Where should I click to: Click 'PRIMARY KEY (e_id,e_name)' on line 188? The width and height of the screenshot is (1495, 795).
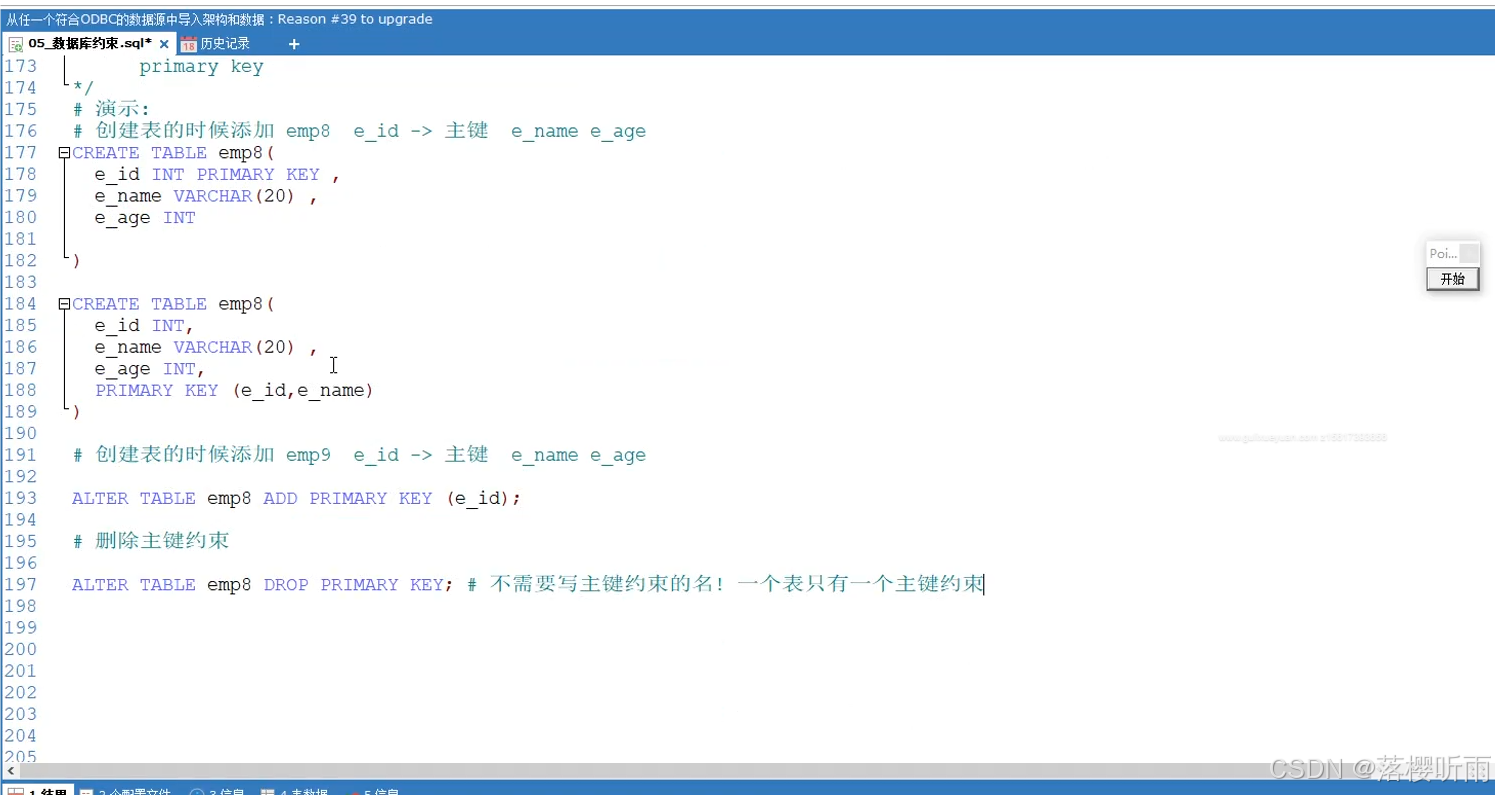pos(234,390)
